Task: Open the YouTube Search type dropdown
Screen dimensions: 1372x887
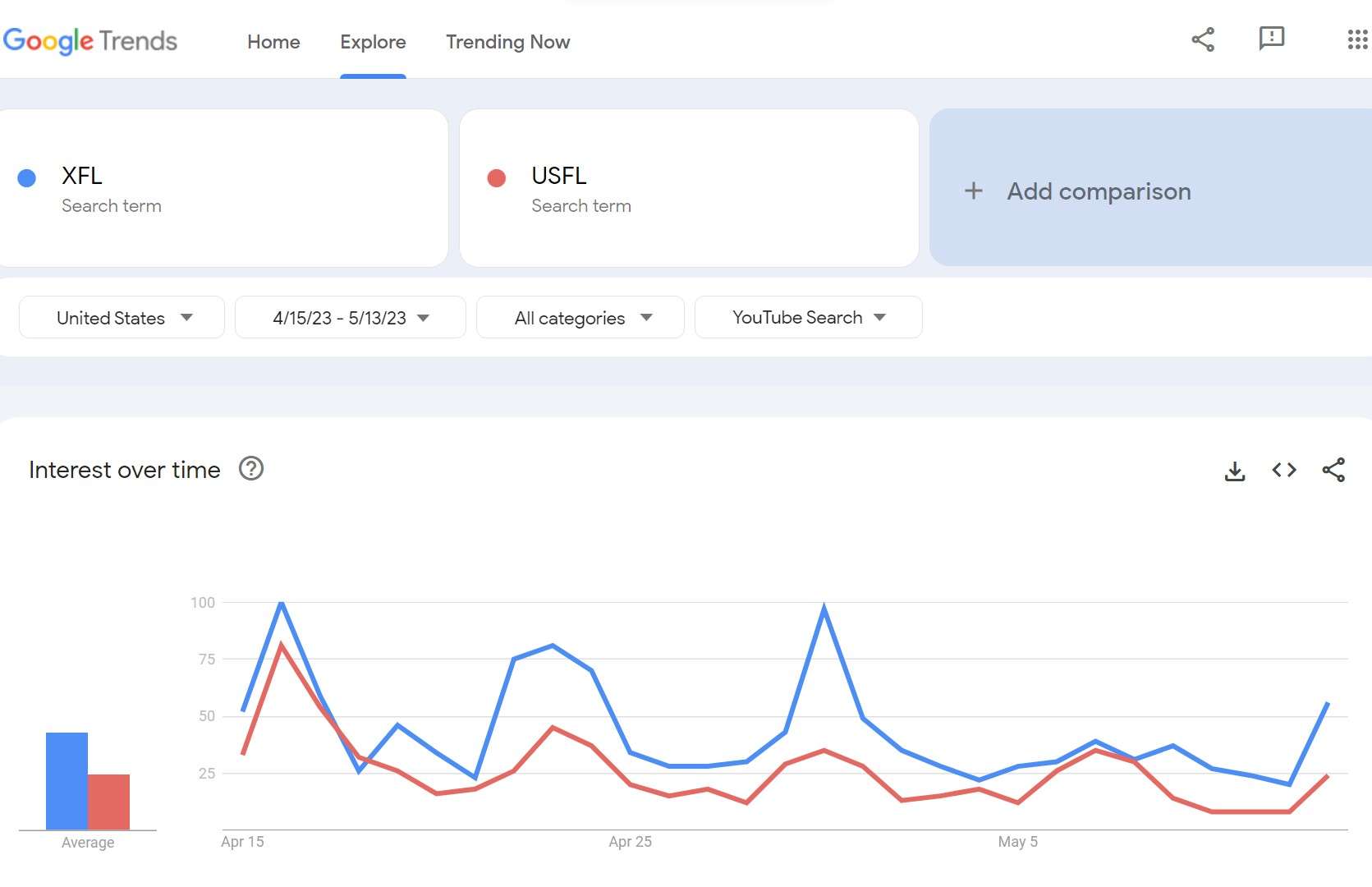Action: [x=809, y=318]
